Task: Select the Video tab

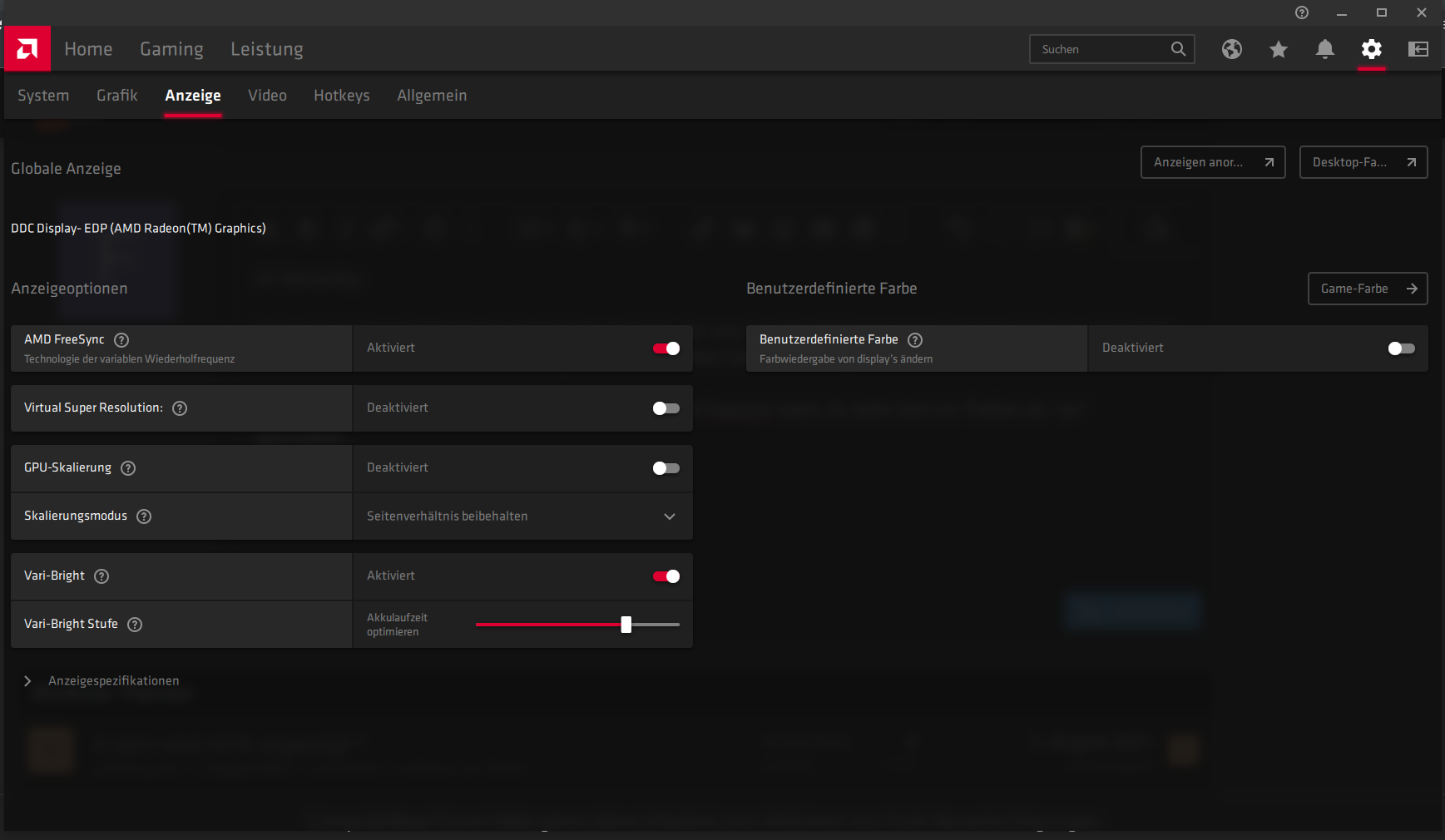Action: 267,95
